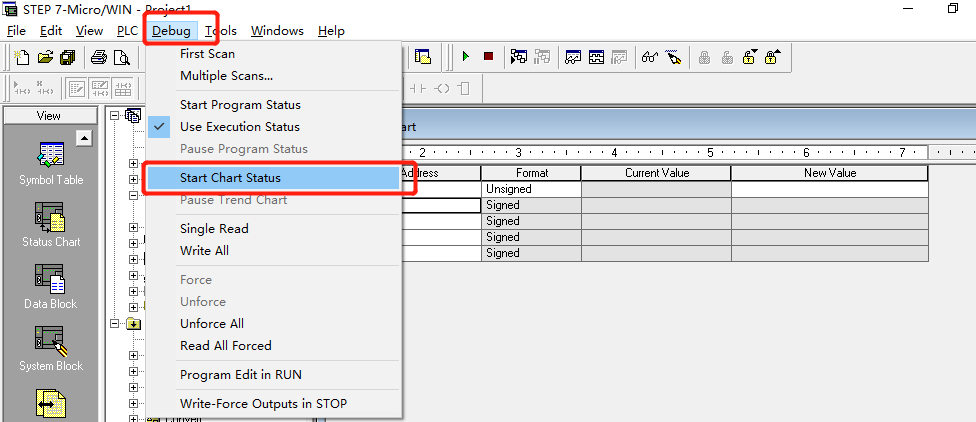976x422 pixels.
Task: Open Data Block from the navigation bar
Action: (51, 287)
